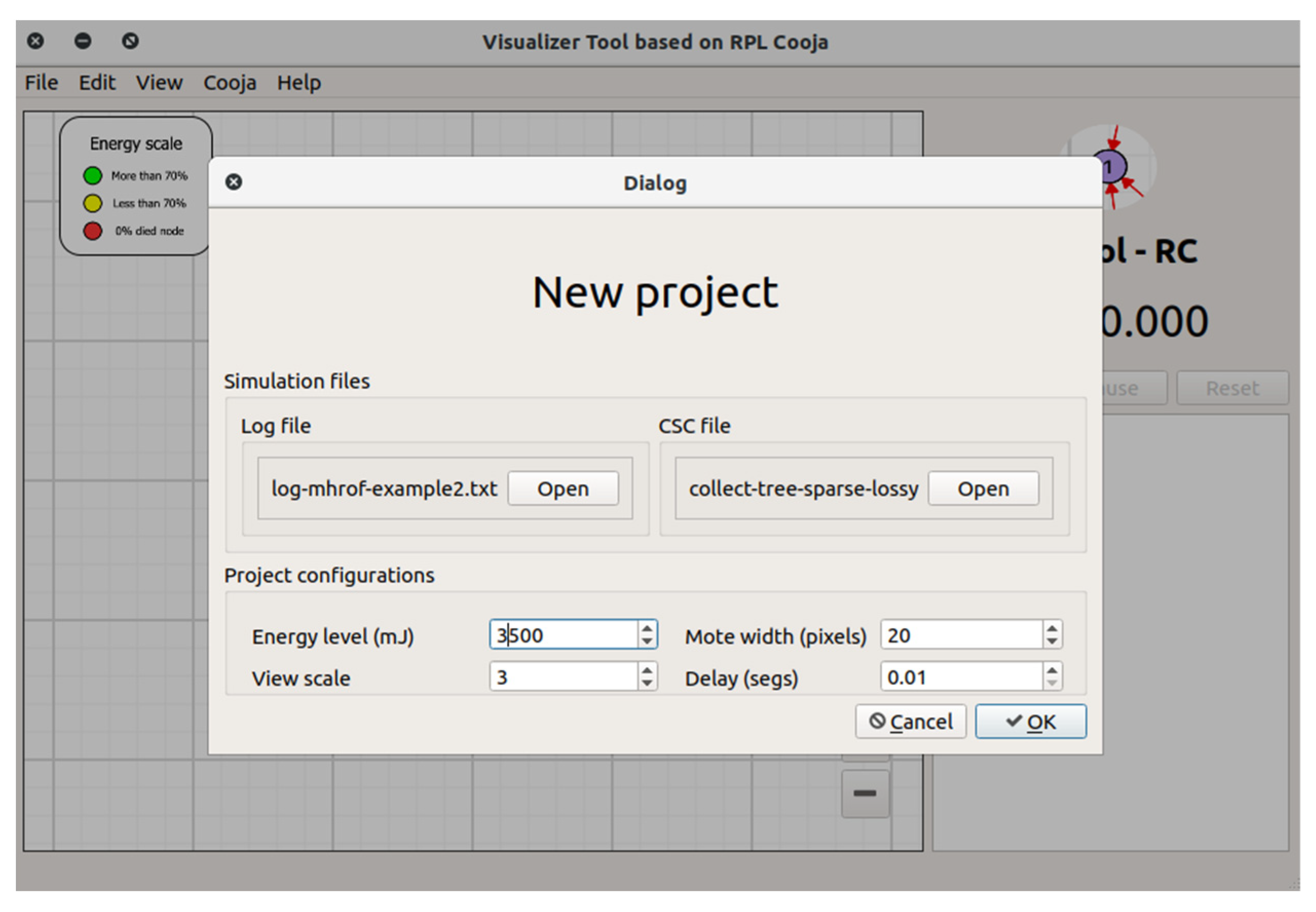Click the View scale input field

pos(563,677)
